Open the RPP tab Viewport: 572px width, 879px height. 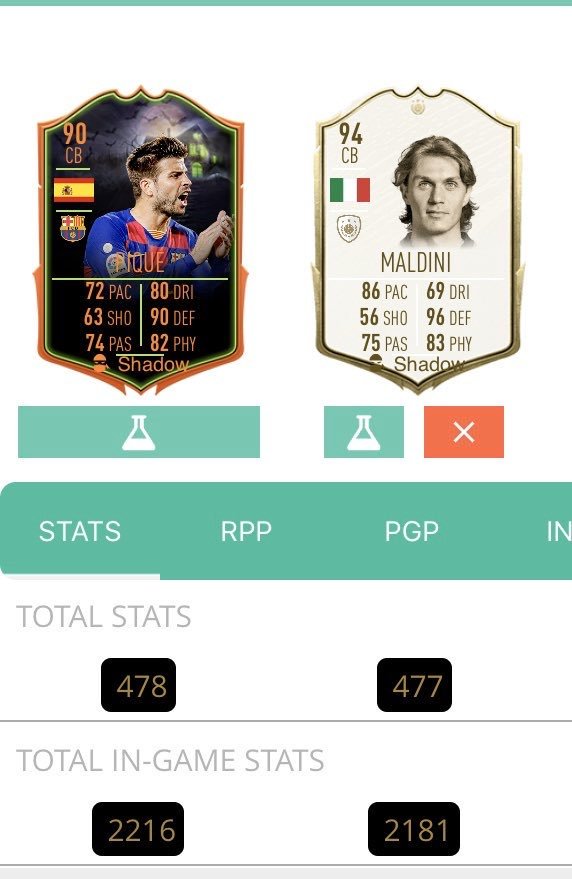[246, 531]
